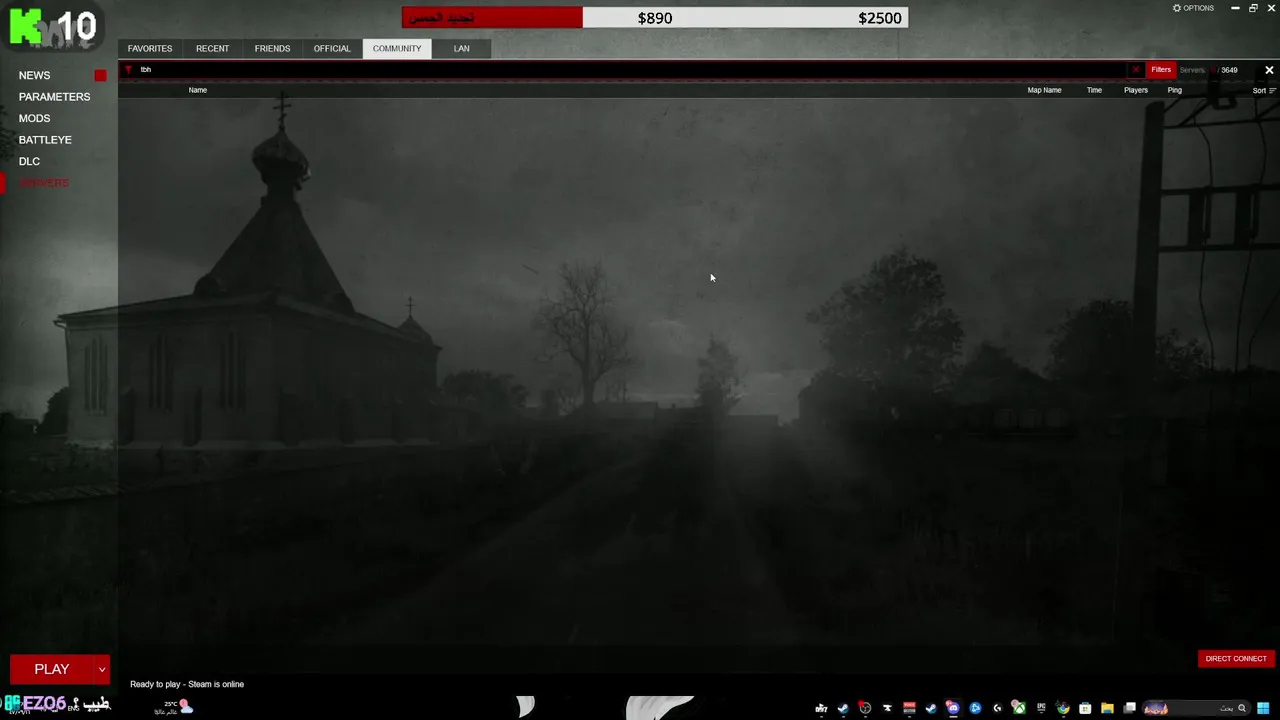Open the Xbox app taskbar icon
1280x720 pixels.
[1019, 708]
